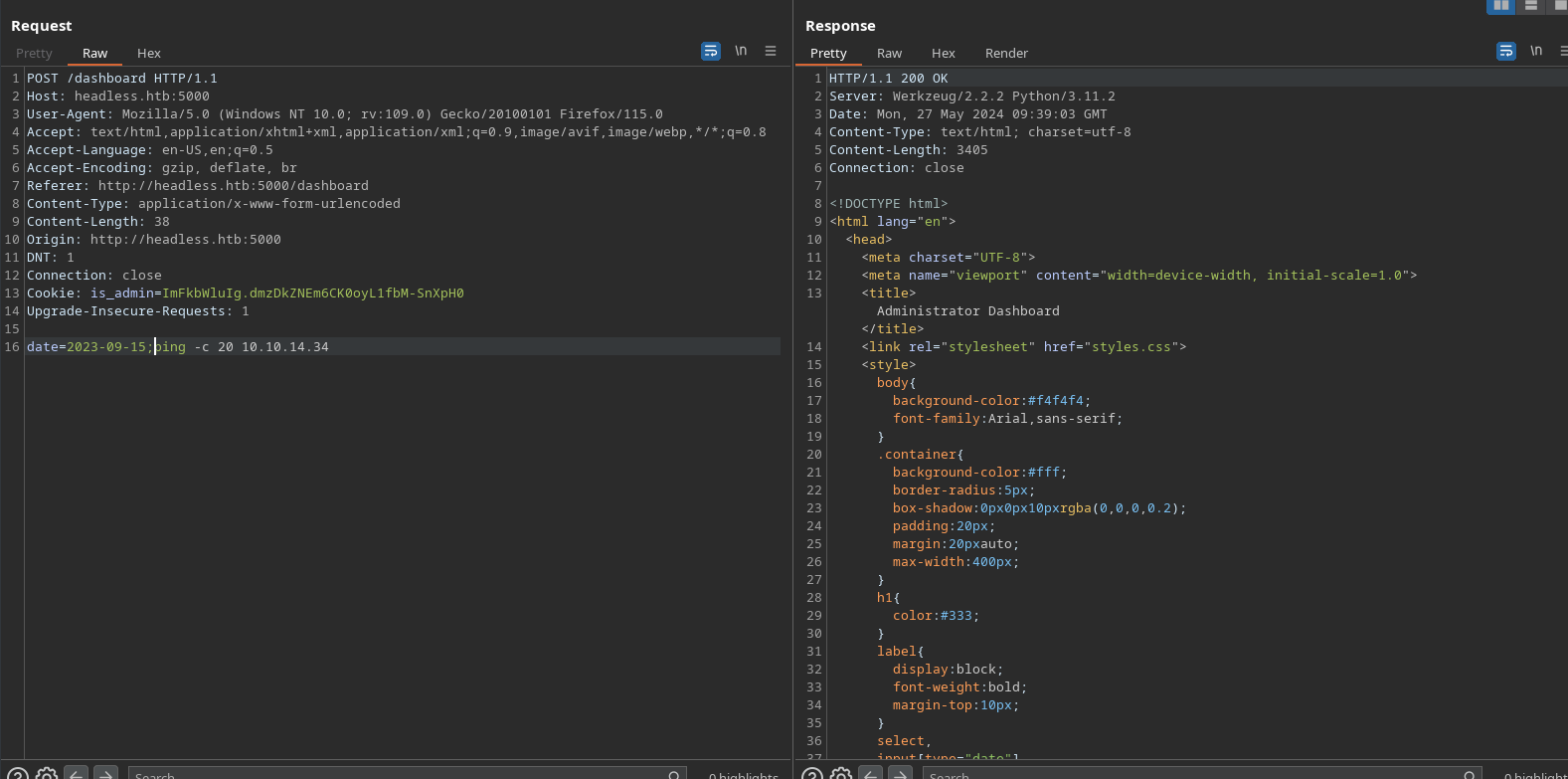Viewport: 1568px width, 779px height.
Task: Open the Response Render tab
Action: pos(1006,54)
